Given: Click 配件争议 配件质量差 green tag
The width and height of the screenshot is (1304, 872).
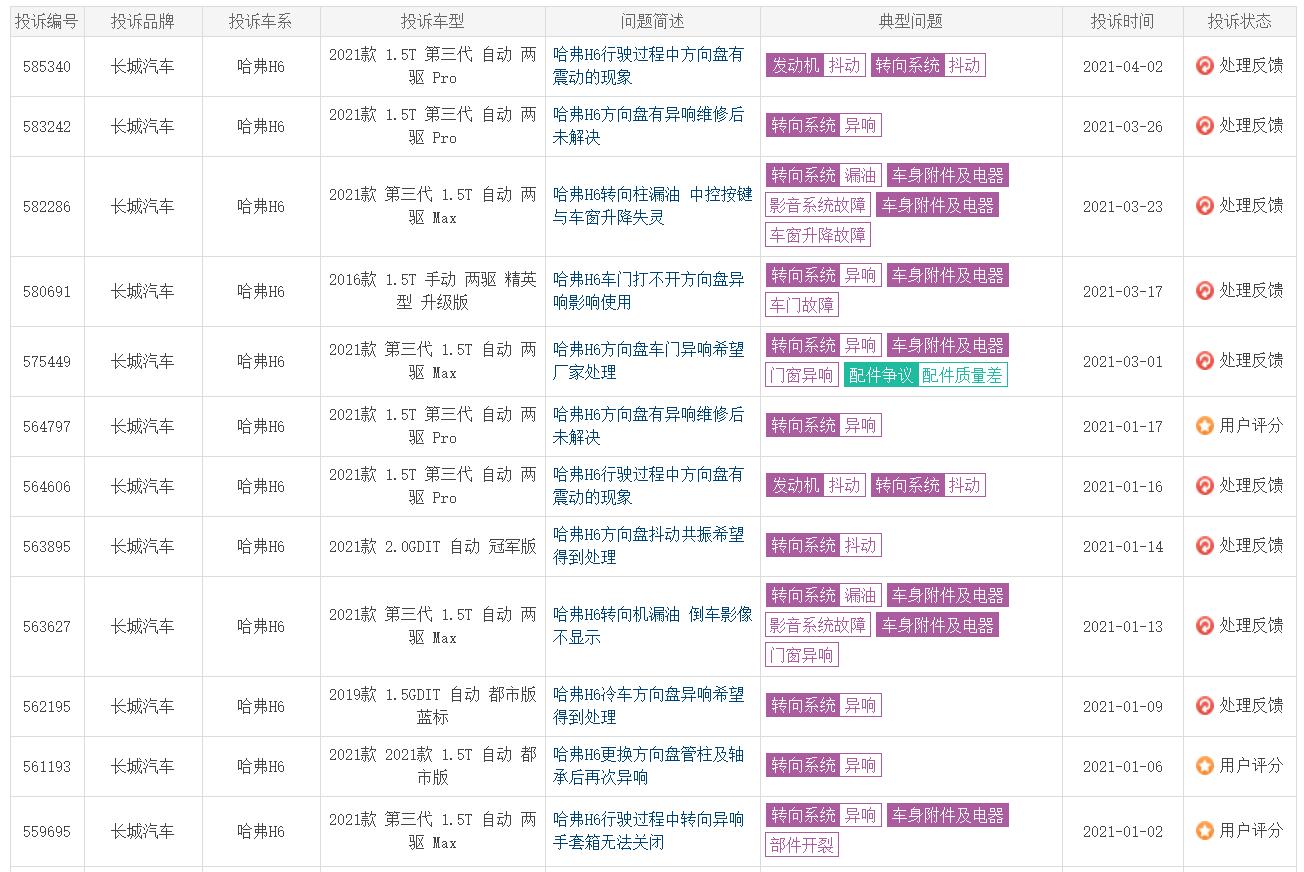Looking at the screenshot, I should point(925,376).
